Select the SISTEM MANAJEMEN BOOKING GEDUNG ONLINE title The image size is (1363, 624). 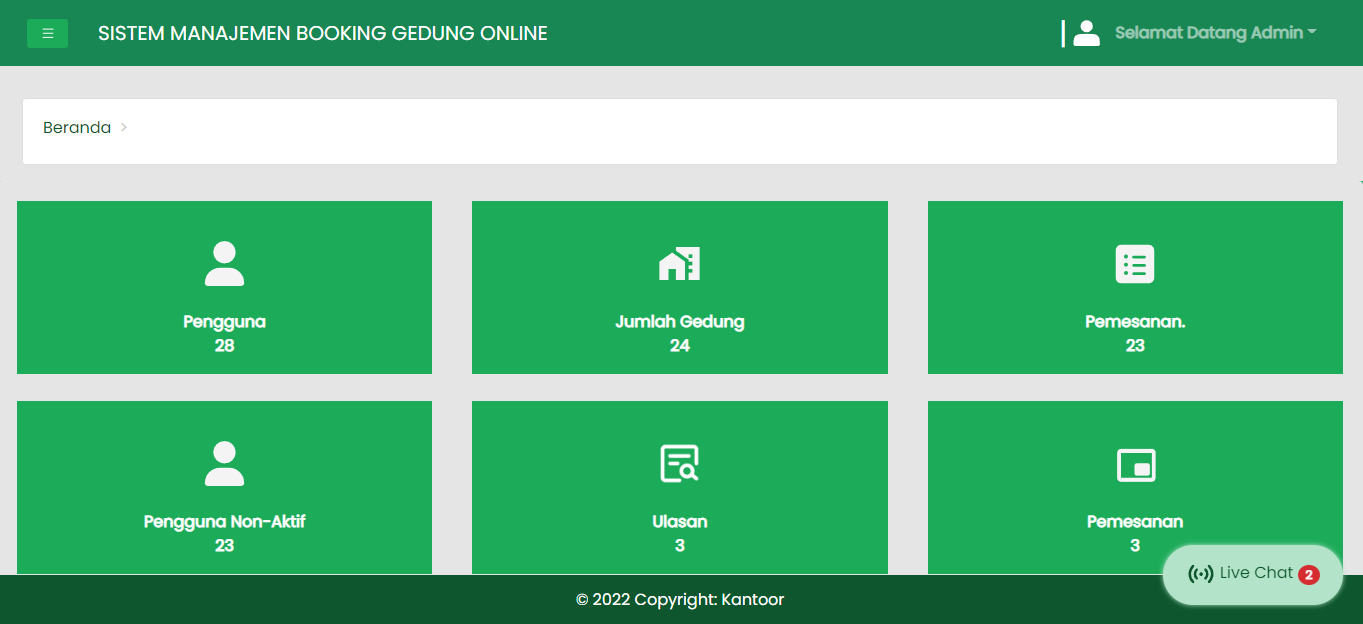point(322,33)
